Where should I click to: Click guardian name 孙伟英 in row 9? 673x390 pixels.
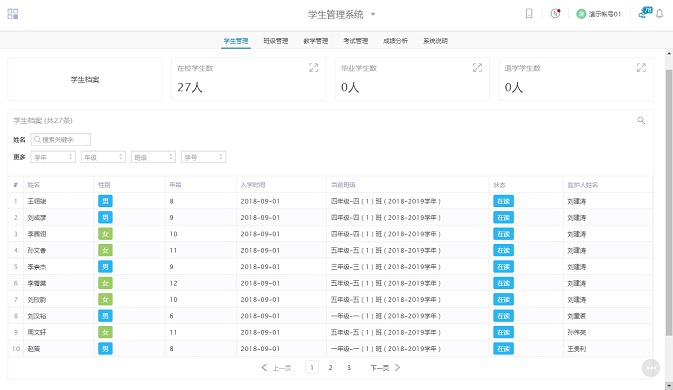(x=576, y=333)
